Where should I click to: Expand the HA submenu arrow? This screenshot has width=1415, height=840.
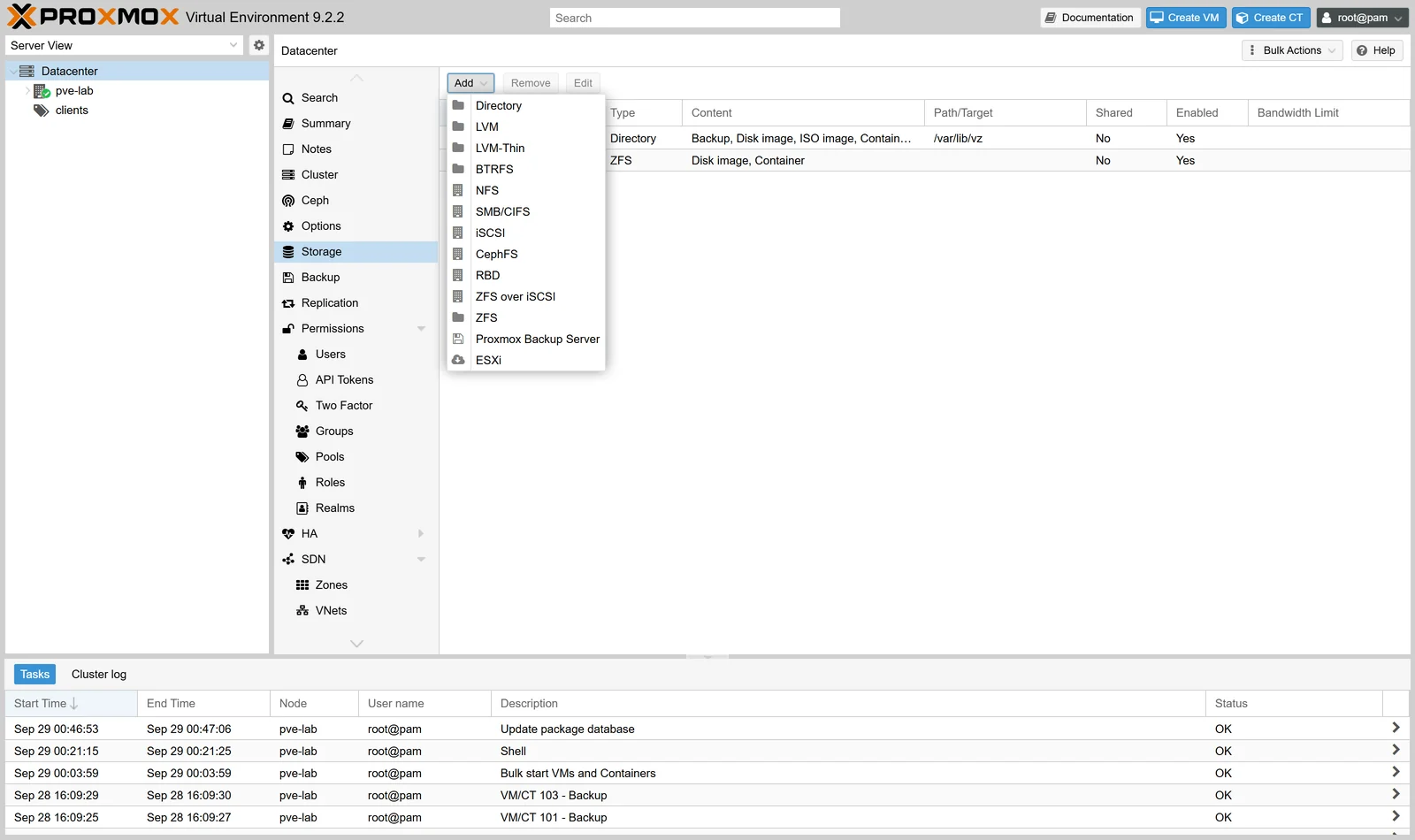(421, 534)
